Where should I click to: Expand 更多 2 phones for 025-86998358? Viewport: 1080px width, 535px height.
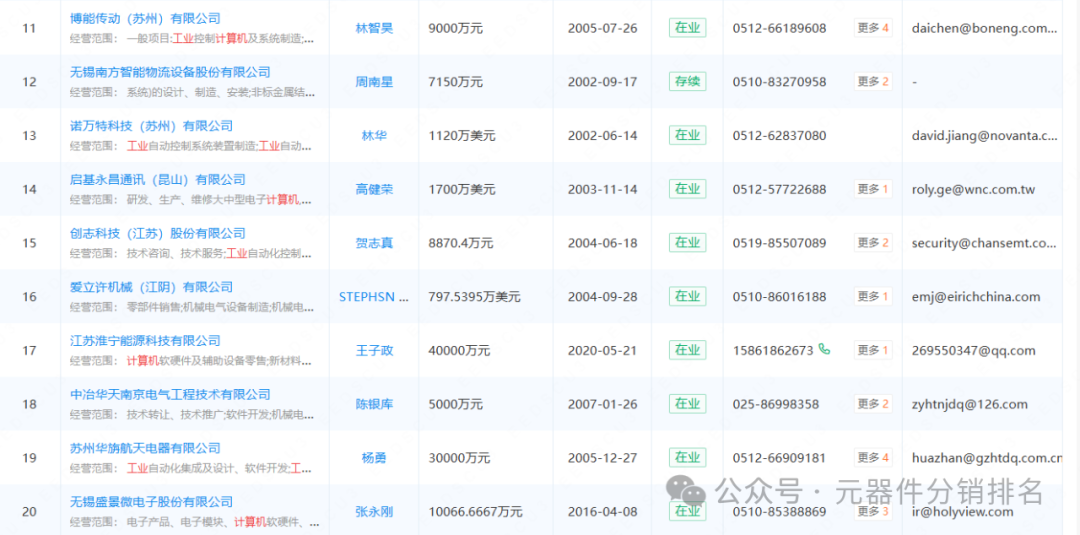[x=873, y=404]
